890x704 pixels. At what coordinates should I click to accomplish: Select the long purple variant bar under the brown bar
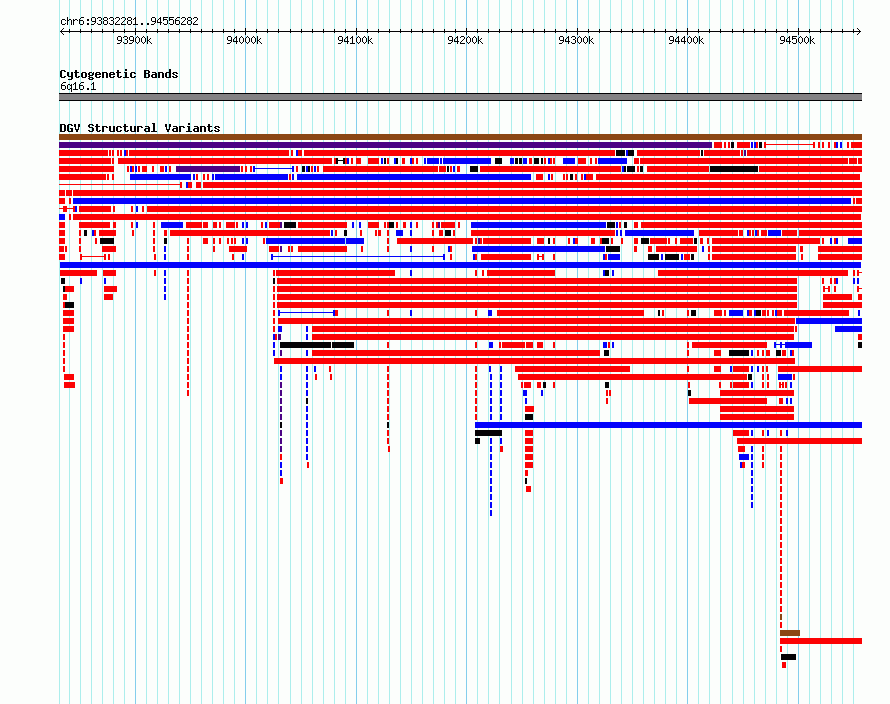coord(385,145)
